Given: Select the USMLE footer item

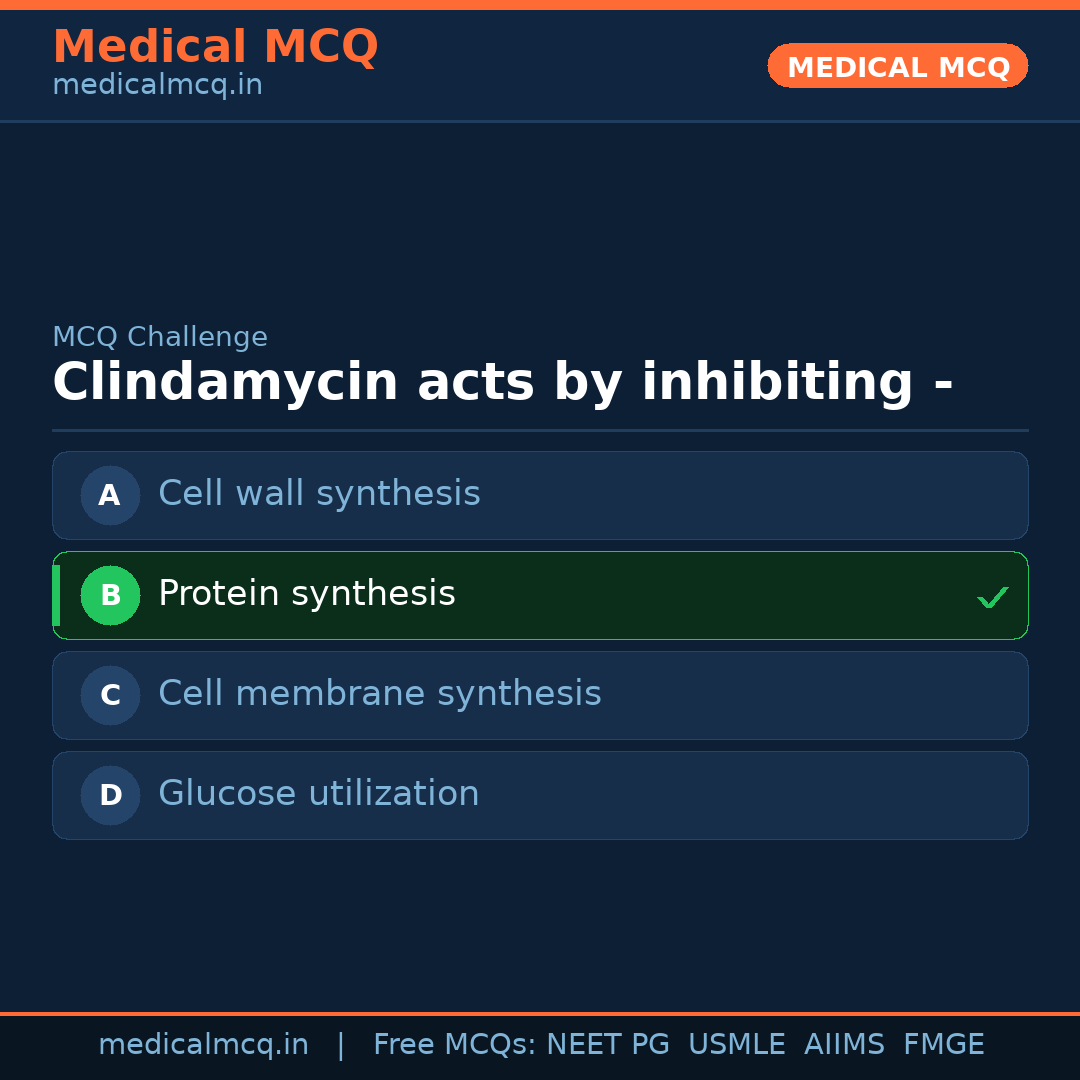Looking at the screenshot, I should 736,1045.
